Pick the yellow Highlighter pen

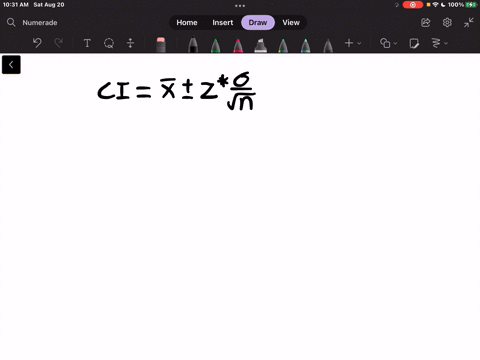pyautogui.click(x=261, y=45)
